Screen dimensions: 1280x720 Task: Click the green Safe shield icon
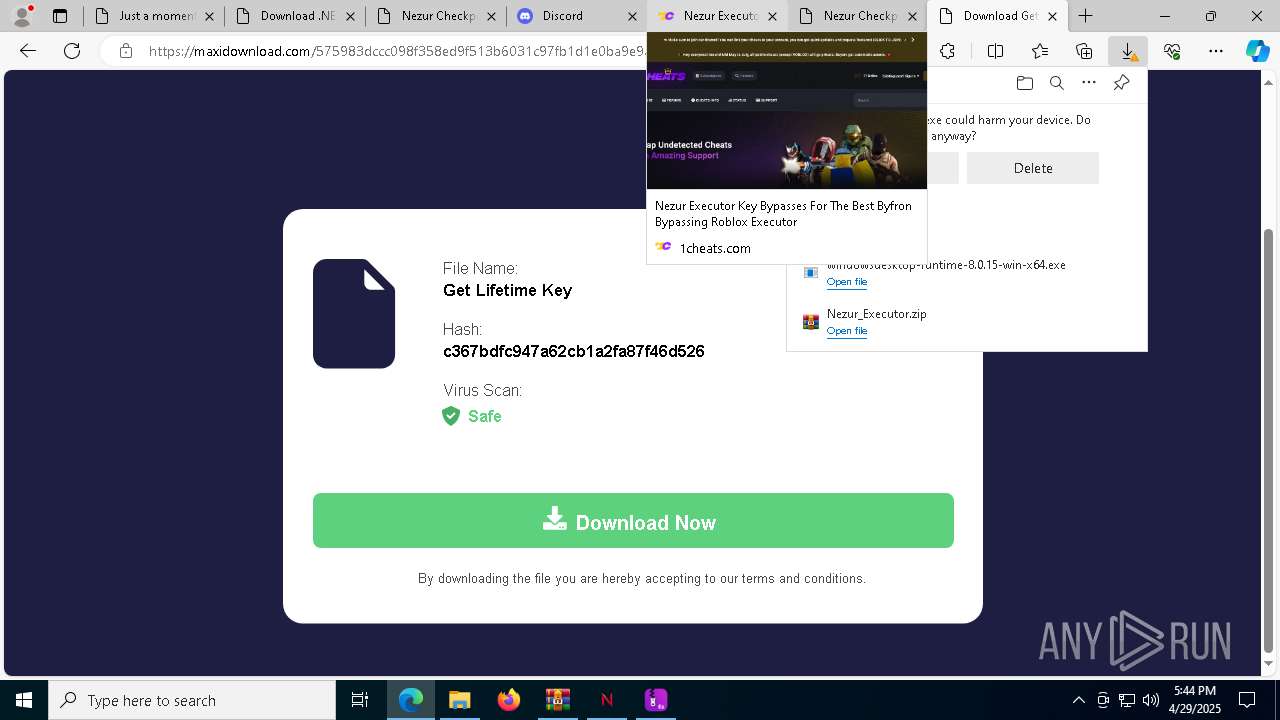point(451,416)
